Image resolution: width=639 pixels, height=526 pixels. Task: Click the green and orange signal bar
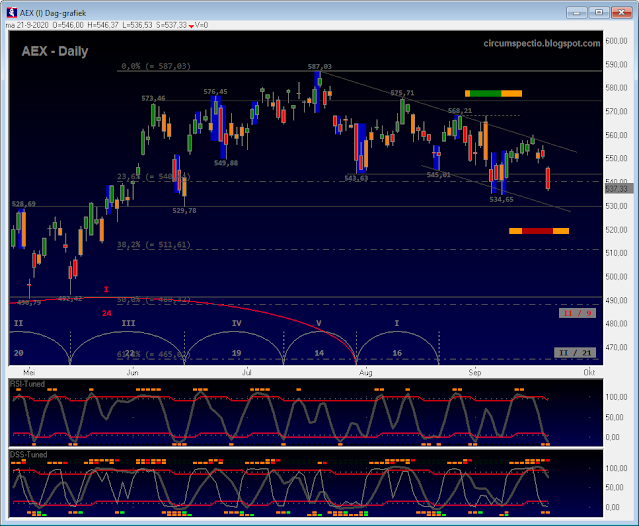[493, 94]
